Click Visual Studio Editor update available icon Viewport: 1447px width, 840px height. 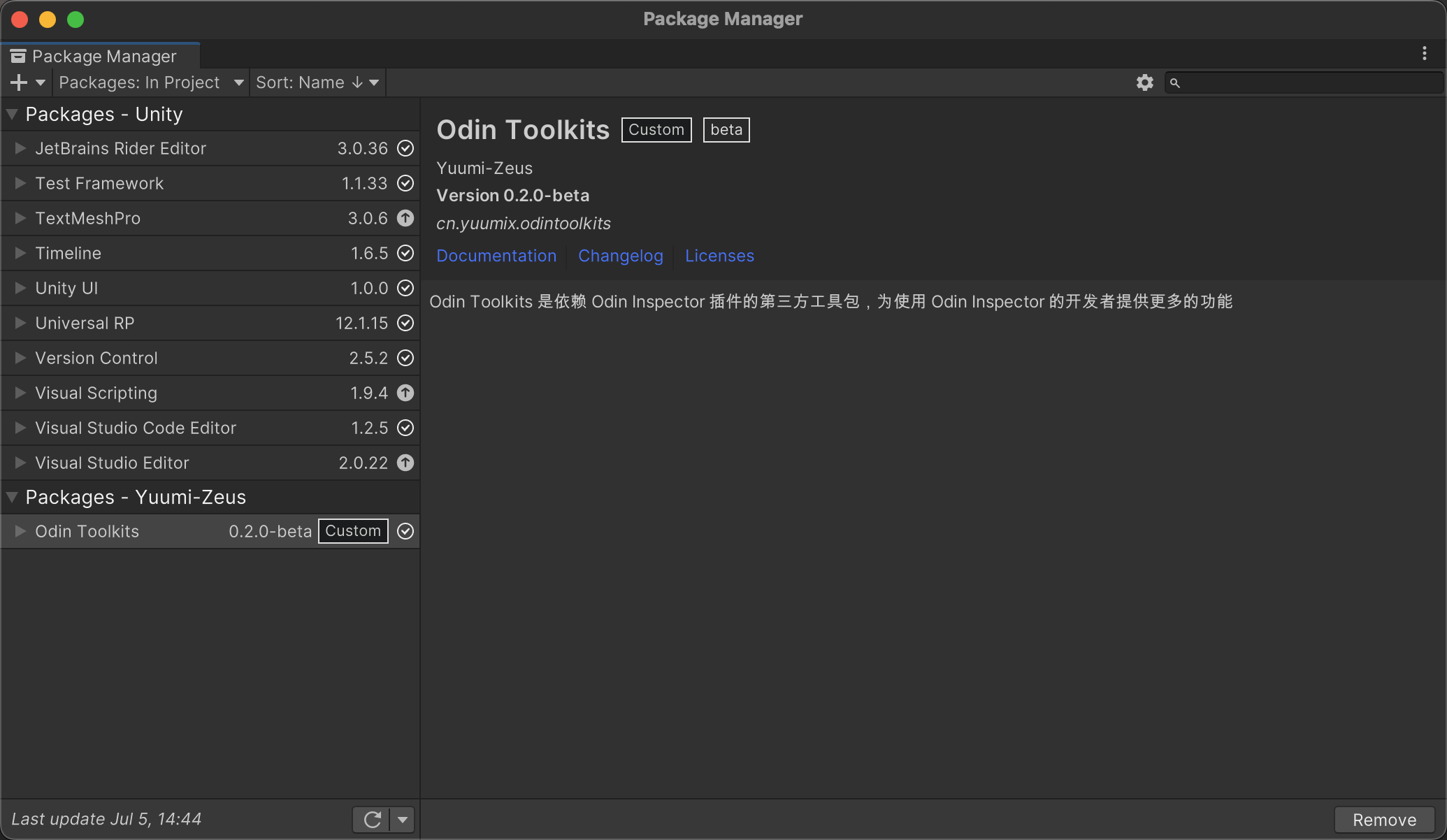tap(405, 463)
